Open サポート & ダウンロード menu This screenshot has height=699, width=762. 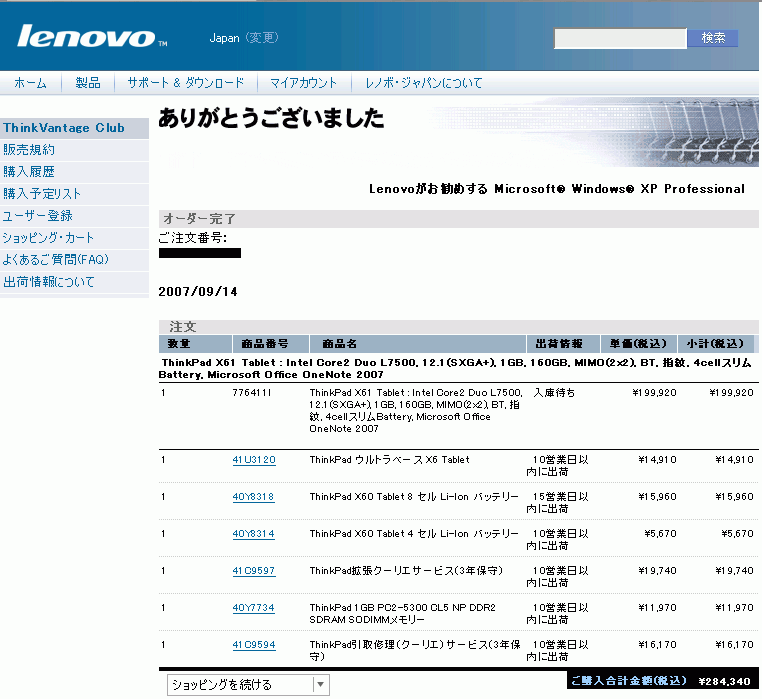tap(186, 83)
